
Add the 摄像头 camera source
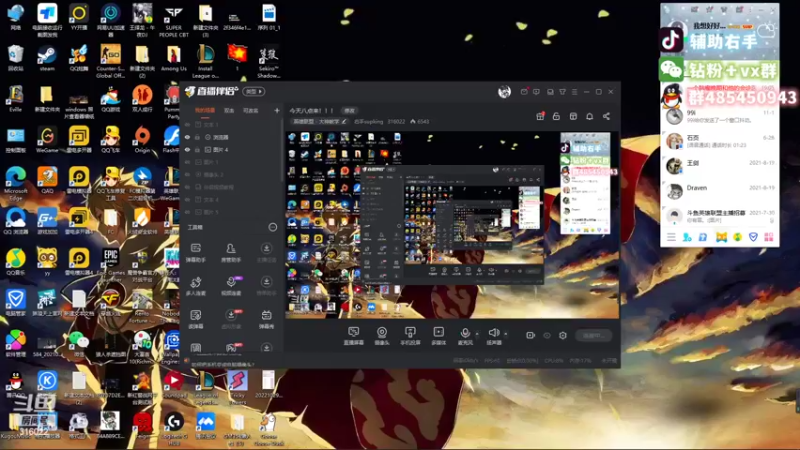[382, 336]
